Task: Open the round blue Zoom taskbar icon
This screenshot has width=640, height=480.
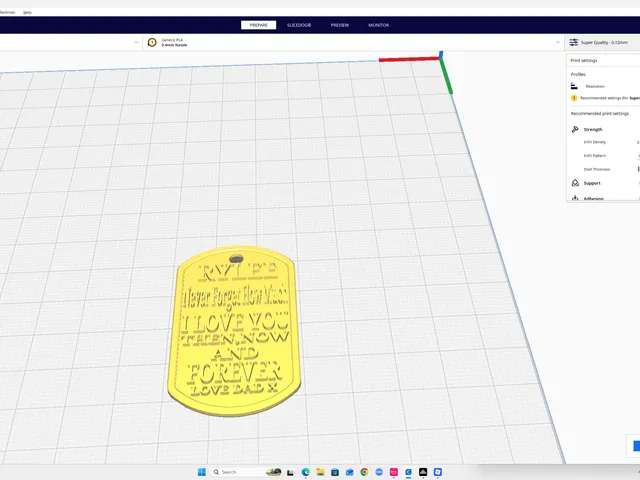Action: [379, 472]
